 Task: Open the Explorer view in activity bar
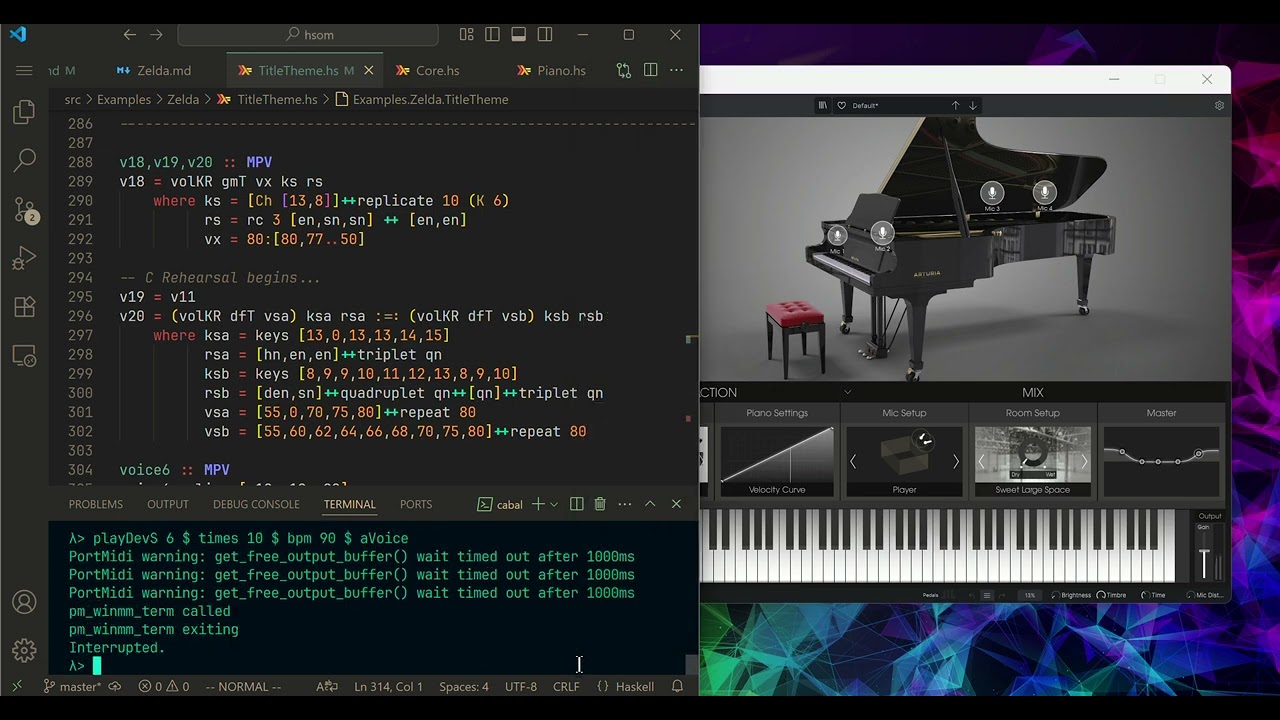pyautogui.click(x=25, y=113)
